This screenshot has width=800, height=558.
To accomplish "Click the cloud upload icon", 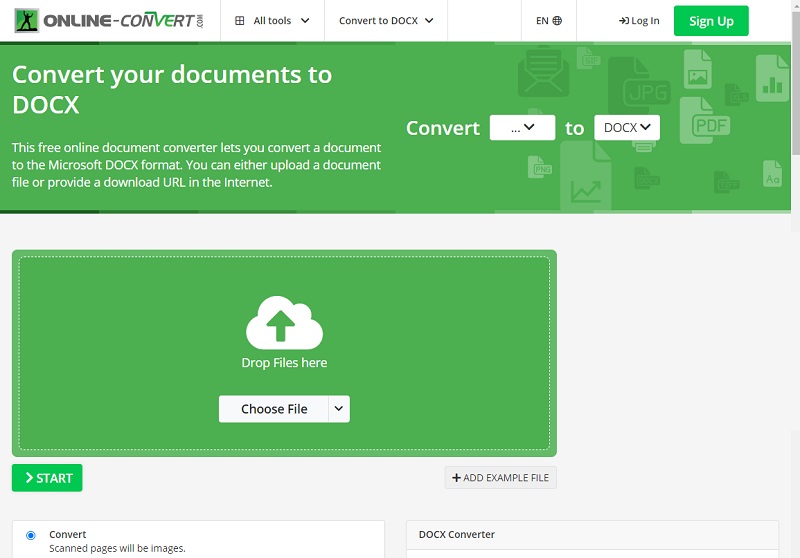I will tap(284, 322).
